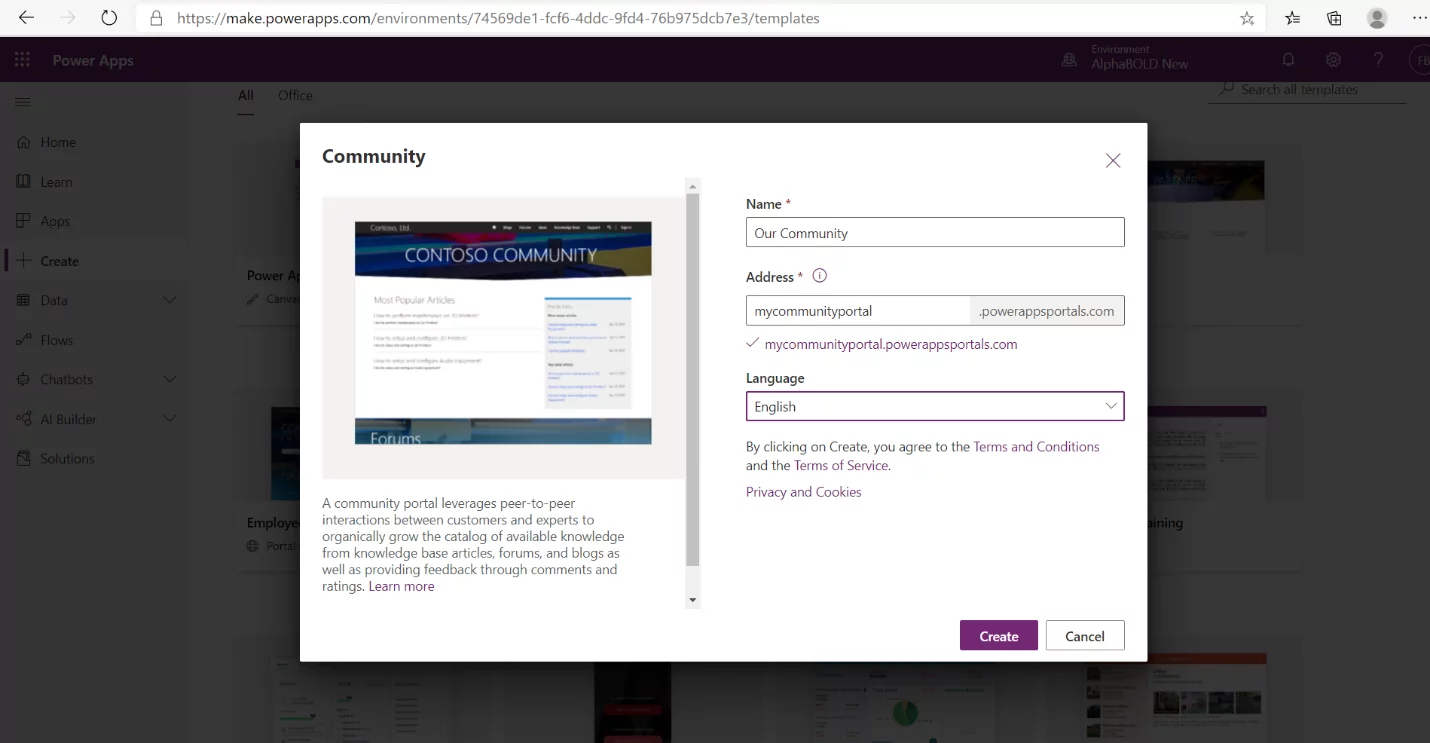The height and width of the screenshot is (743, 1430).
Task: Click the Create button in dialog
Action: pos(998,636)
